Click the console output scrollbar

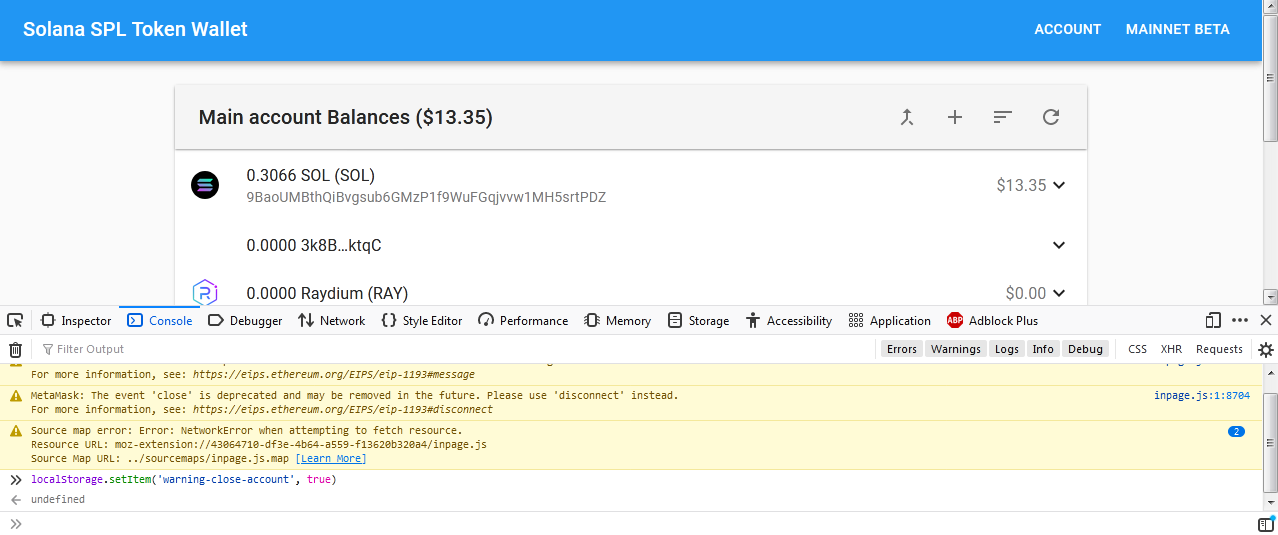pyautogui.click(x=1270, y=440)
